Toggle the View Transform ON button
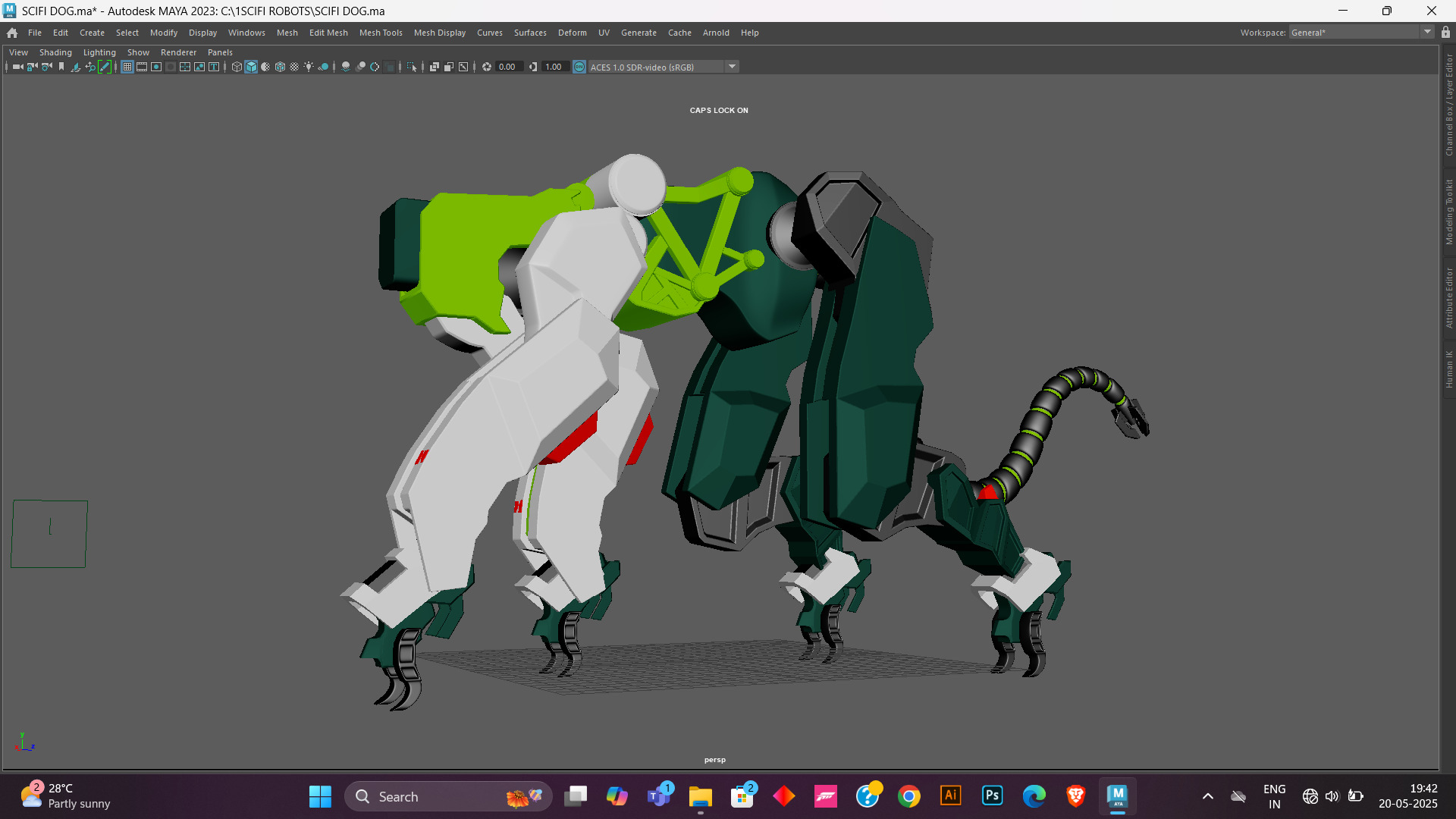This screenshot has height=819, width=1456. click(579, 67)
